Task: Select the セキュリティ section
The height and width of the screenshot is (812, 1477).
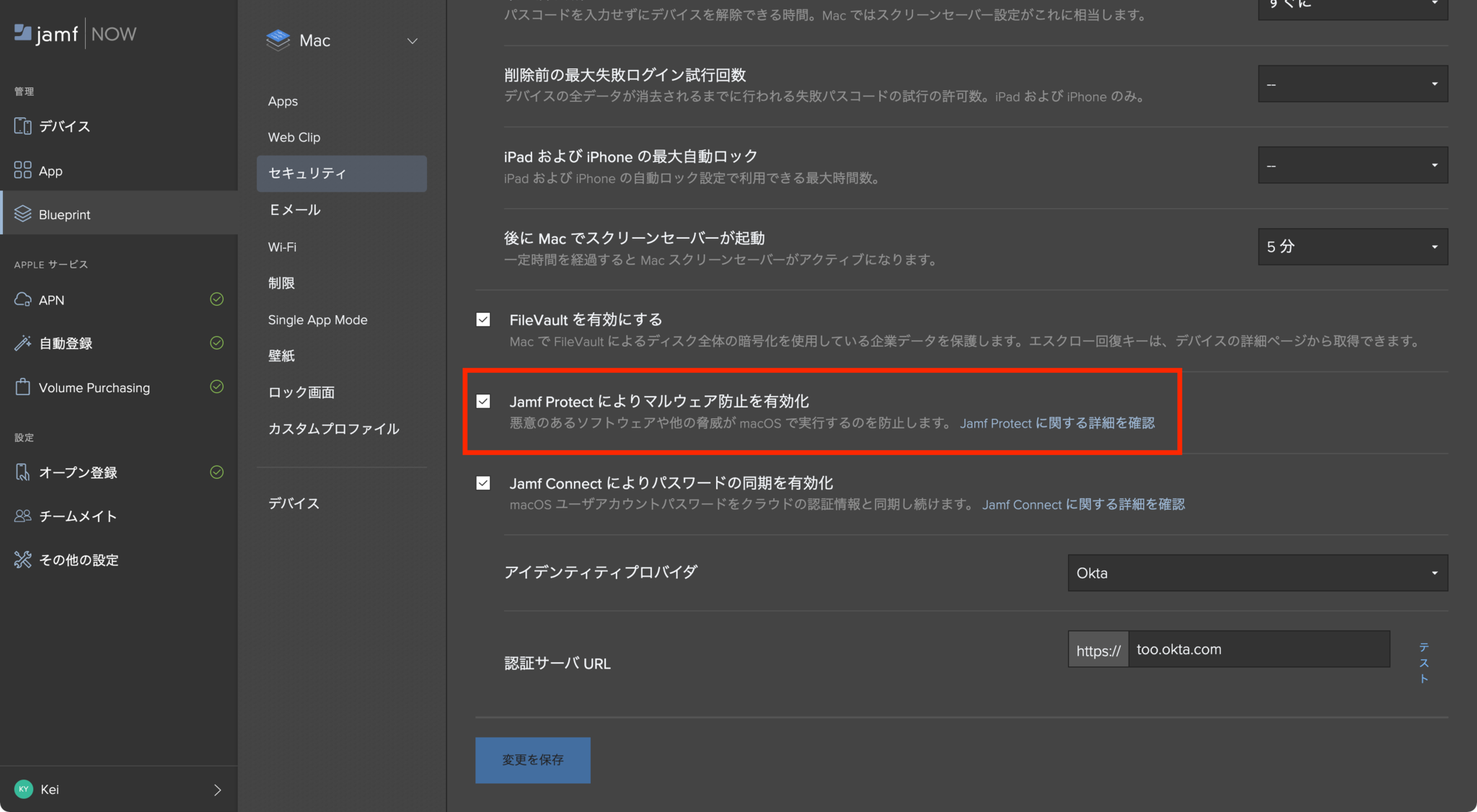Action: (342, 173)
